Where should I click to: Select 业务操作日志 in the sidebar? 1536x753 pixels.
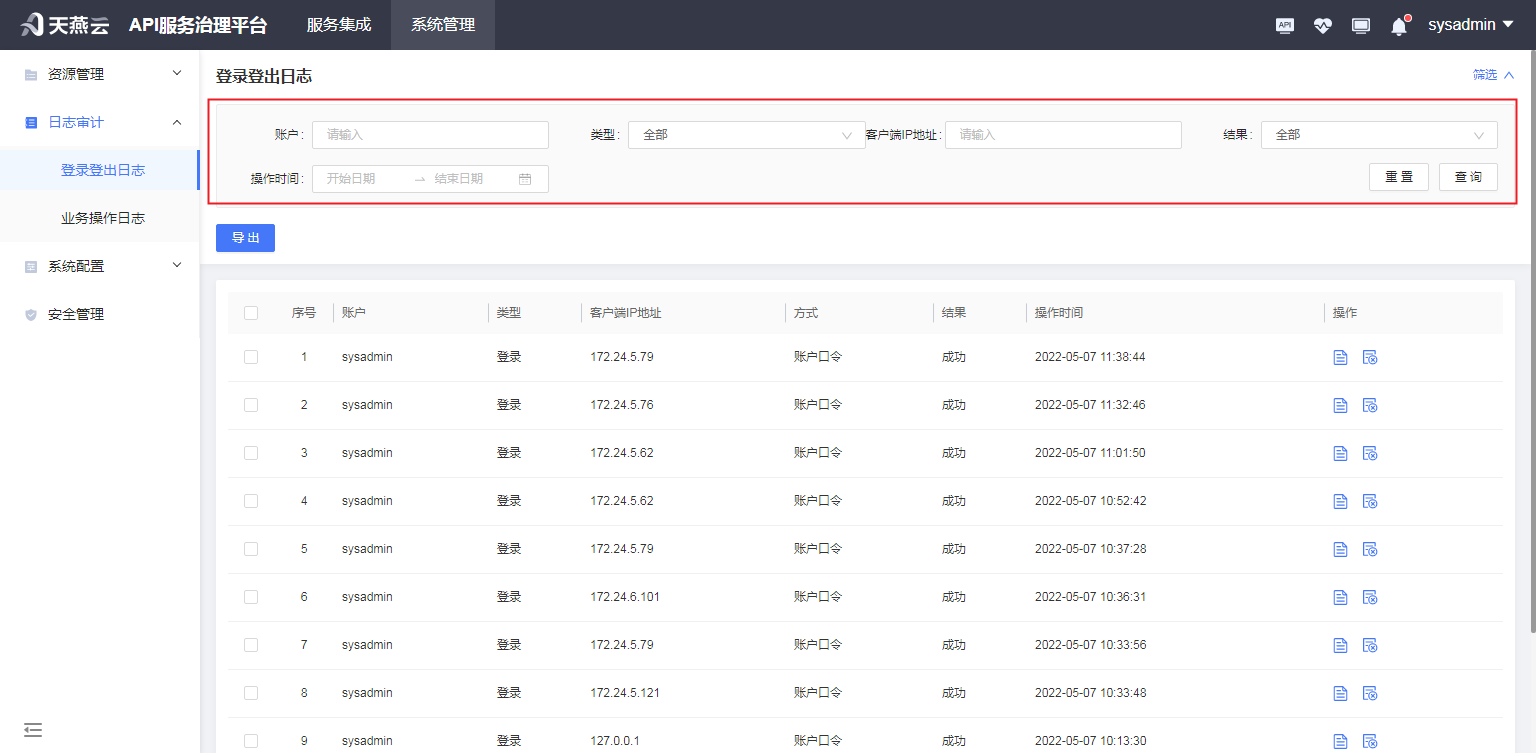click(100, 217)
